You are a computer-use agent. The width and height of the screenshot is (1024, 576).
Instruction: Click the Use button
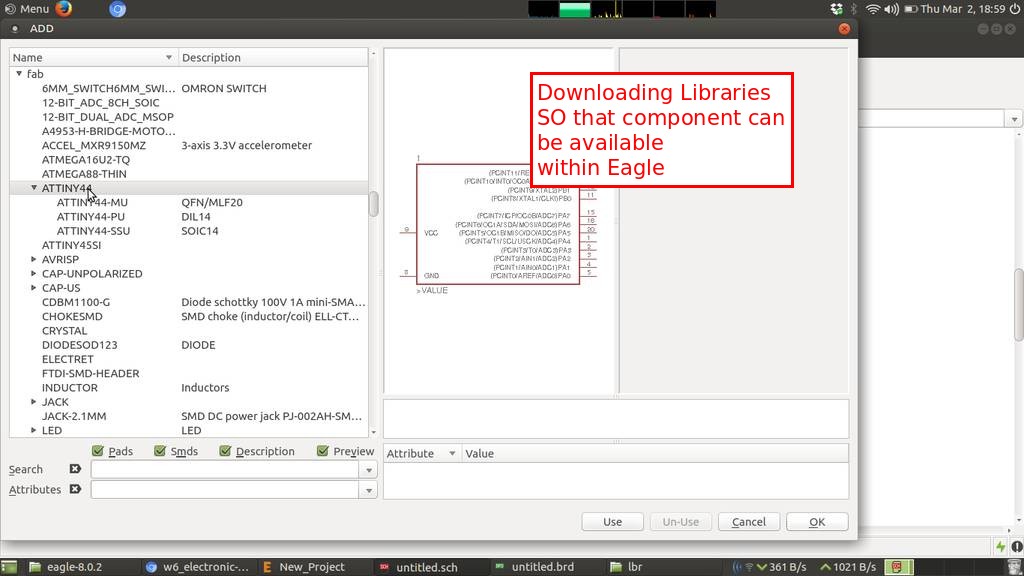pos(613,522)
